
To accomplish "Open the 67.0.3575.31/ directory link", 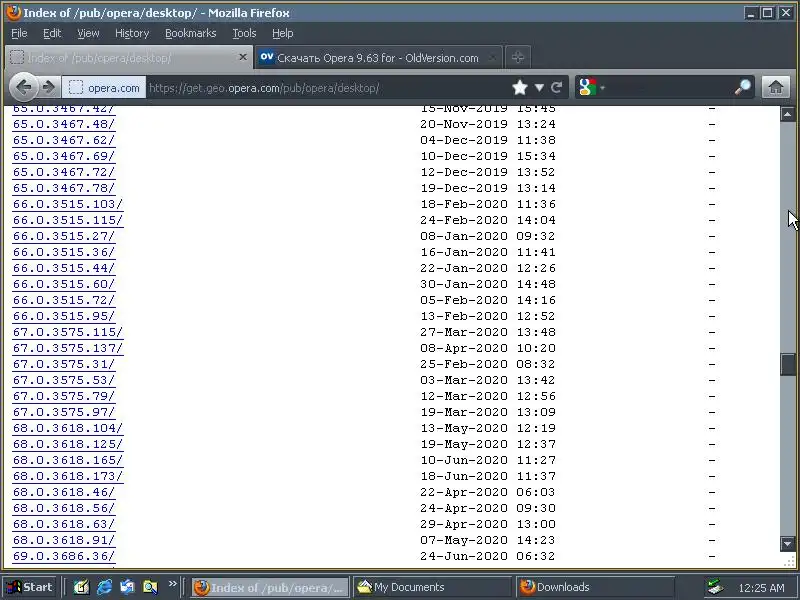I will pyautogui.click(x=64, y=364).
